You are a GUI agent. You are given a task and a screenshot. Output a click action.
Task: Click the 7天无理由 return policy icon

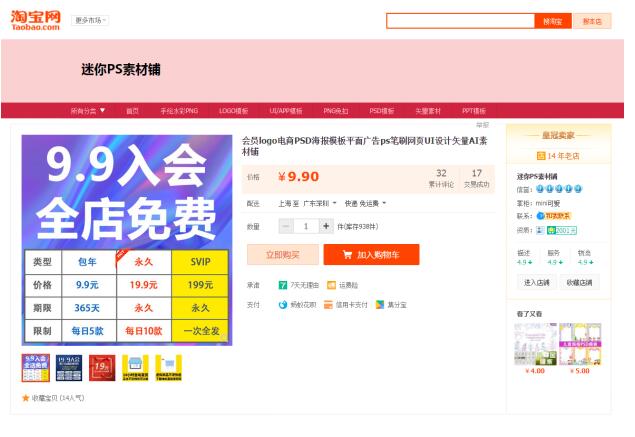[x=283, y=285]
